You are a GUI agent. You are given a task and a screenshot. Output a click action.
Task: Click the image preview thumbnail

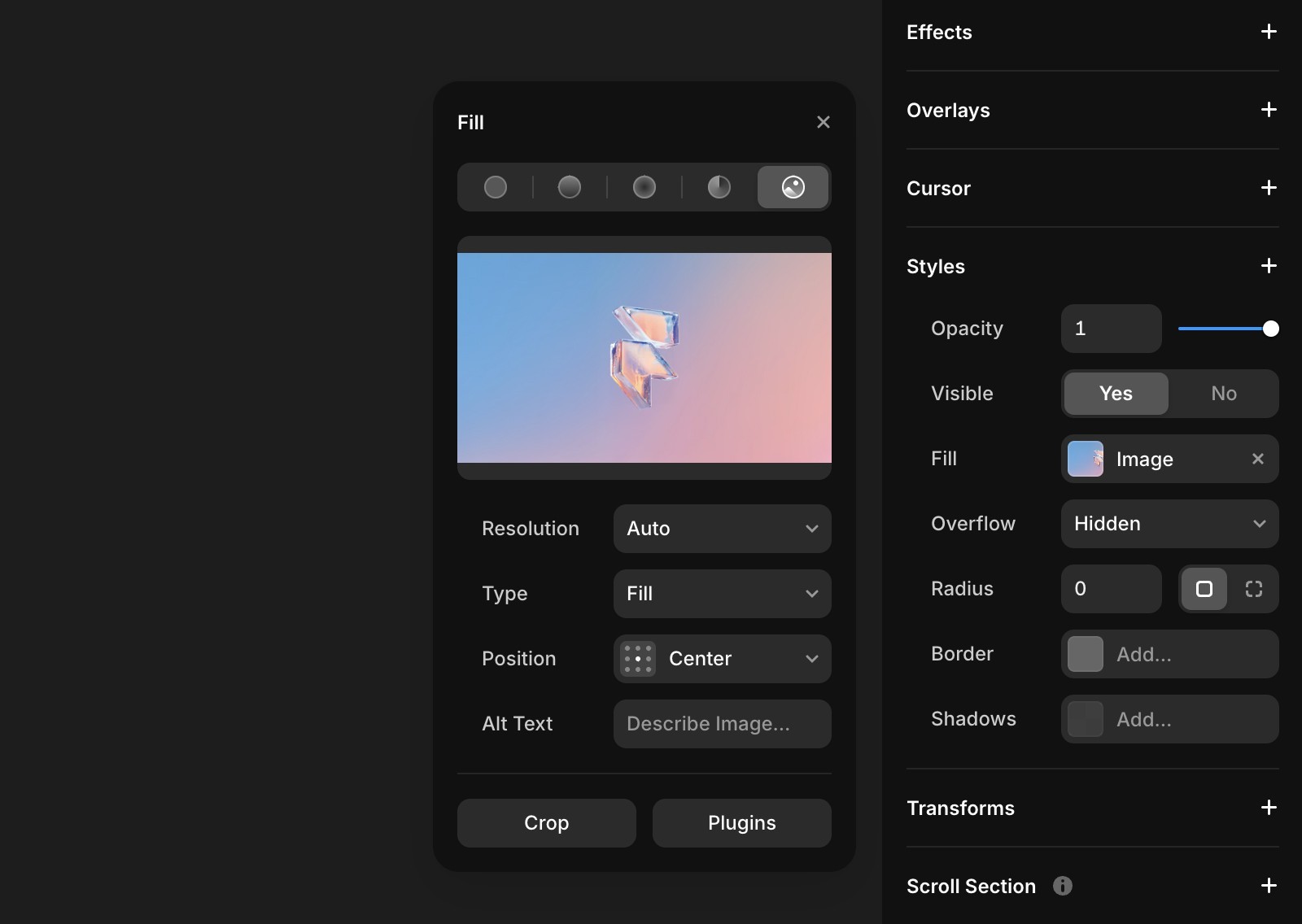pyautogui.click(x=644, y=358)
